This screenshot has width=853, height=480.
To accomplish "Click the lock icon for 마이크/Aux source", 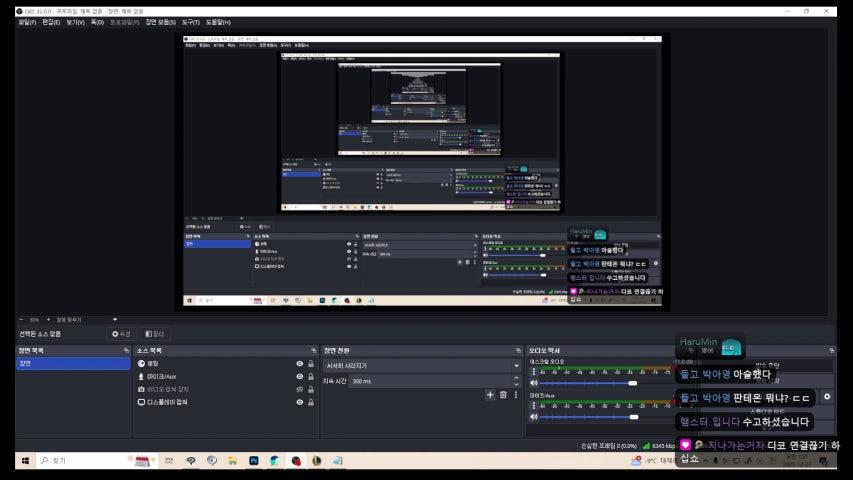I will 311,377.
